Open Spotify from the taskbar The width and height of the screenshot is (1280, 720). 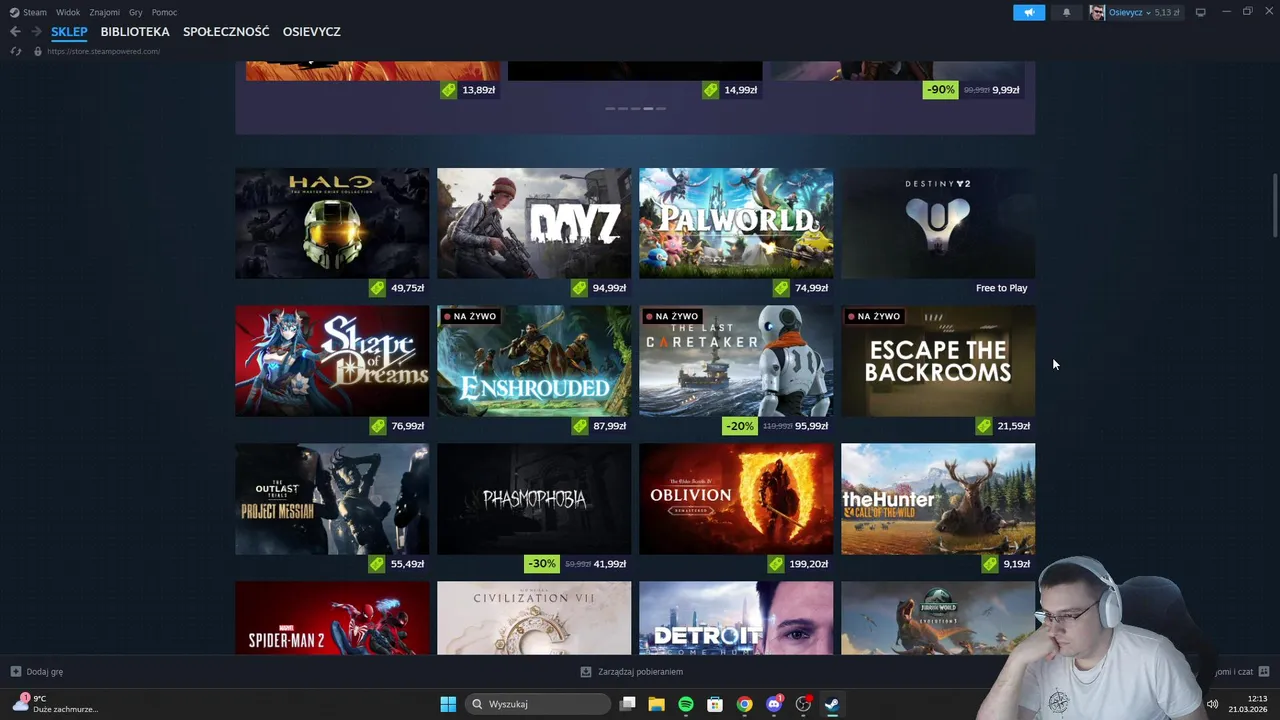686,704
